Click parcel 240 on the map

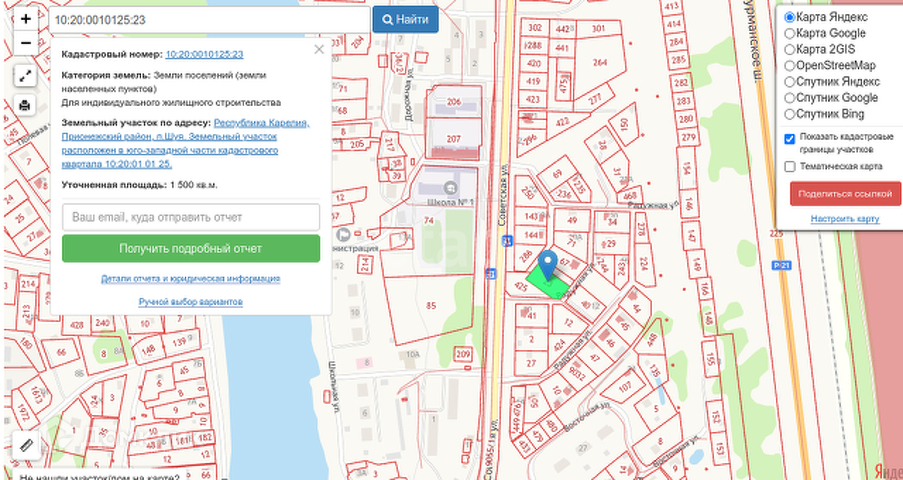(103, 323)
